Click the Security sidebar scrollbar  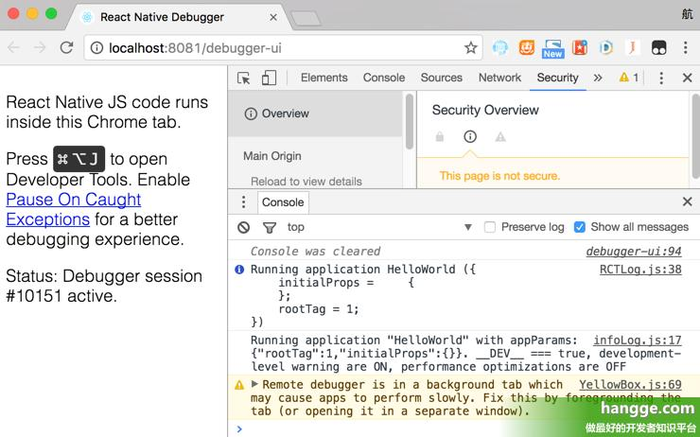click(x=409, y=121)
